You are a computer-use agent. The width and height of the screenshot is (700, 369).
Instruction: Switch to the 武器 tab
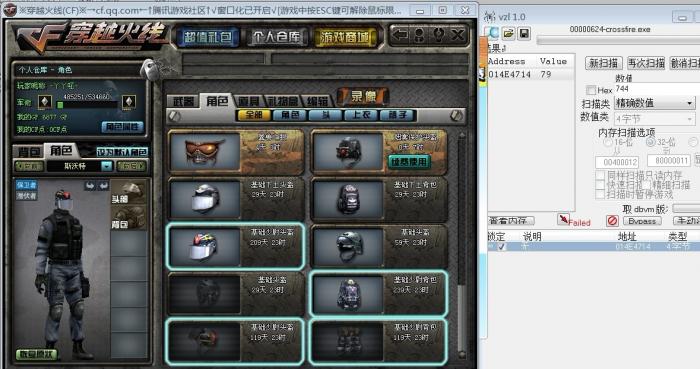click(x=183, y=101)
